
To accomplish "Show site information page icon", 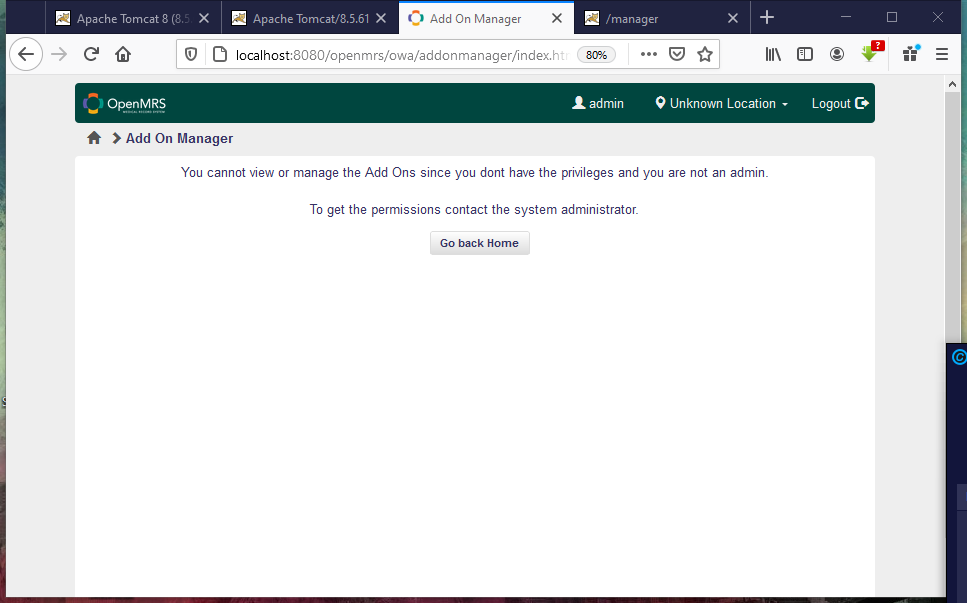I will (x=220, y=55).
